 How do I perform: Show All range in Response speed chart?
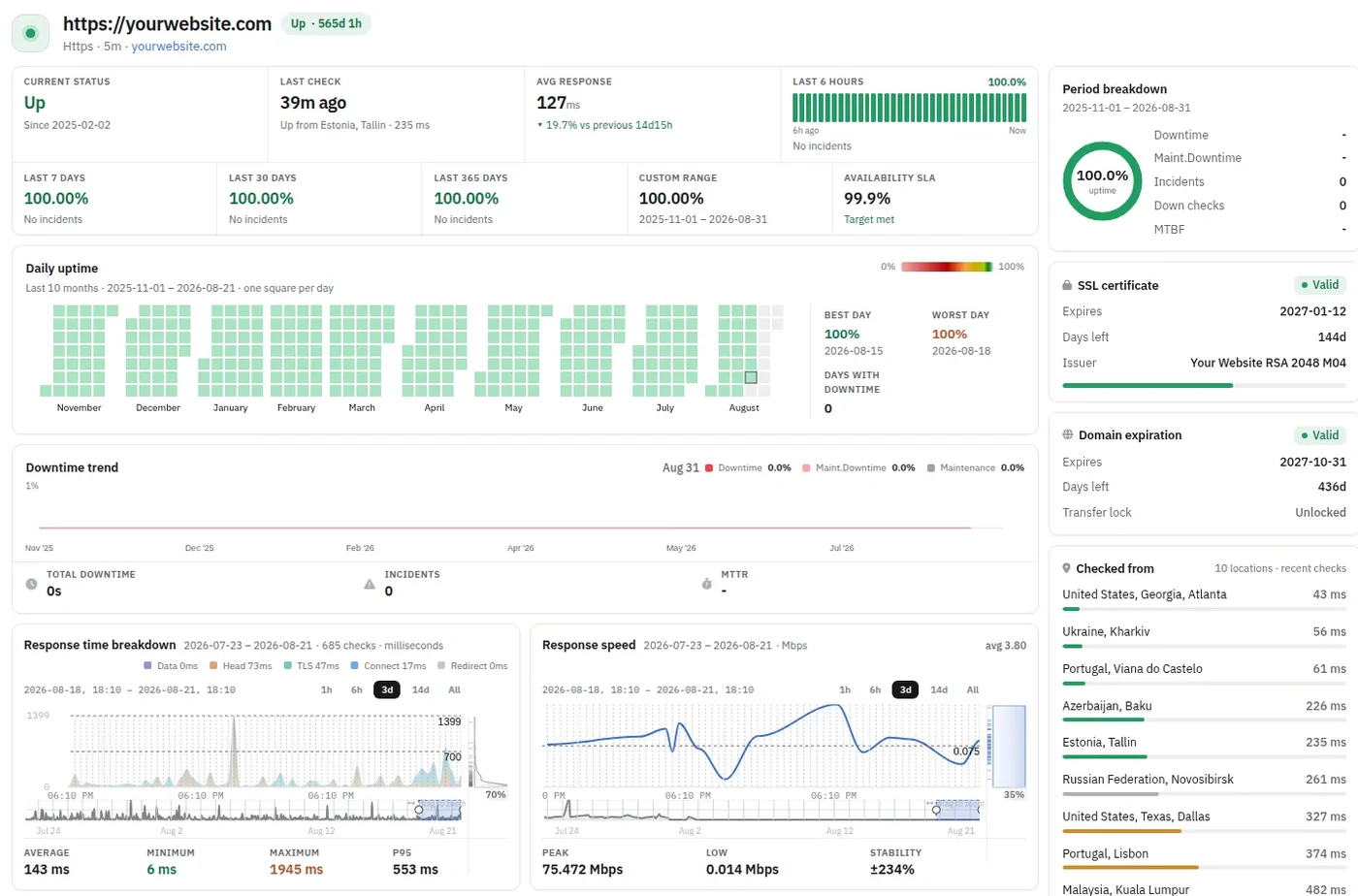973,689
